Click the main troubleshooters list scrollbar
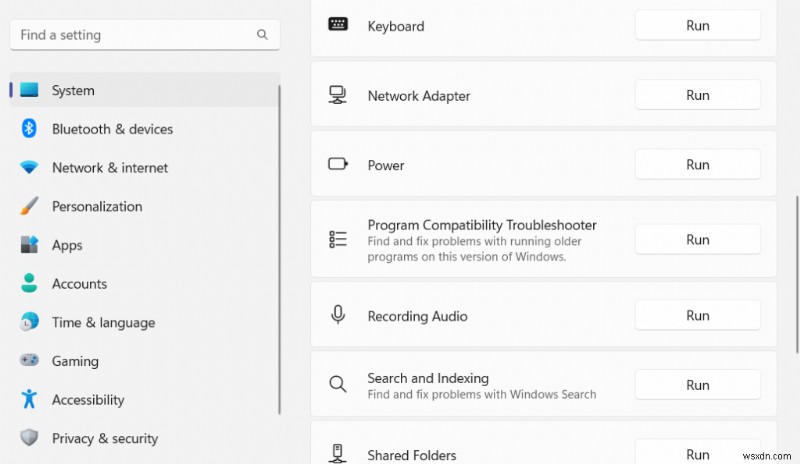 797,274
